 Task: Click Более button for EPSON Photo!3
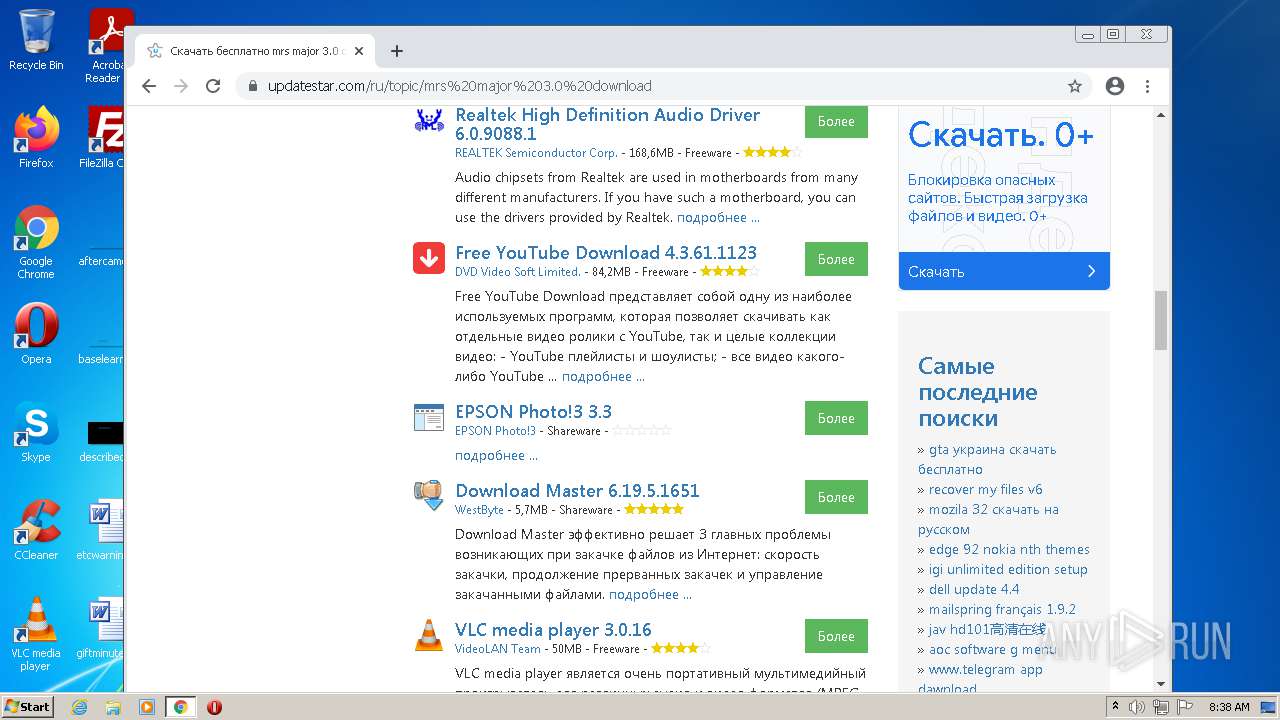click(x=836, y=418)
